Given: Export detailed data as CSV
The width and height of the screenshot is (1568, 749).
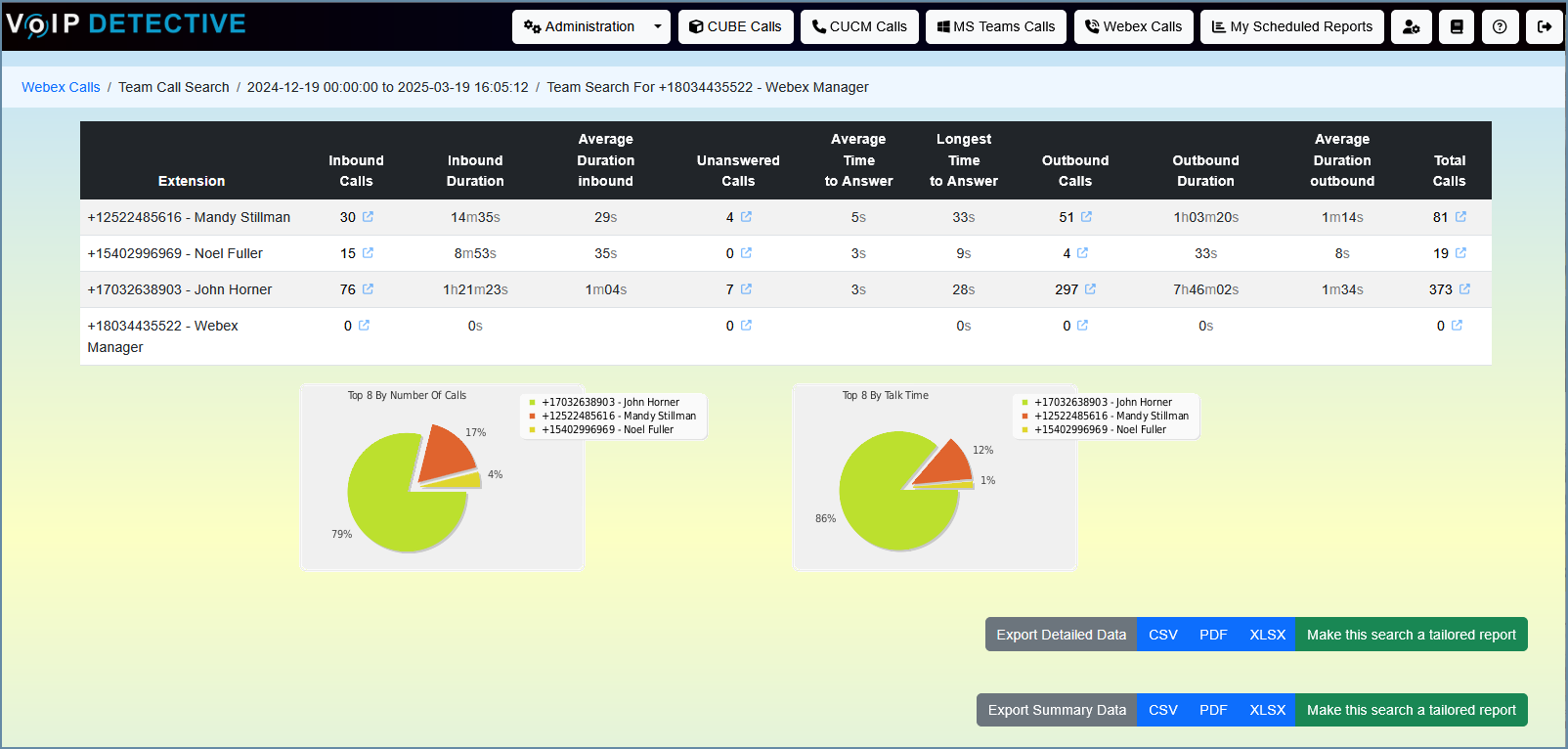Looking at the screenshot, I should coord(1163,635).
